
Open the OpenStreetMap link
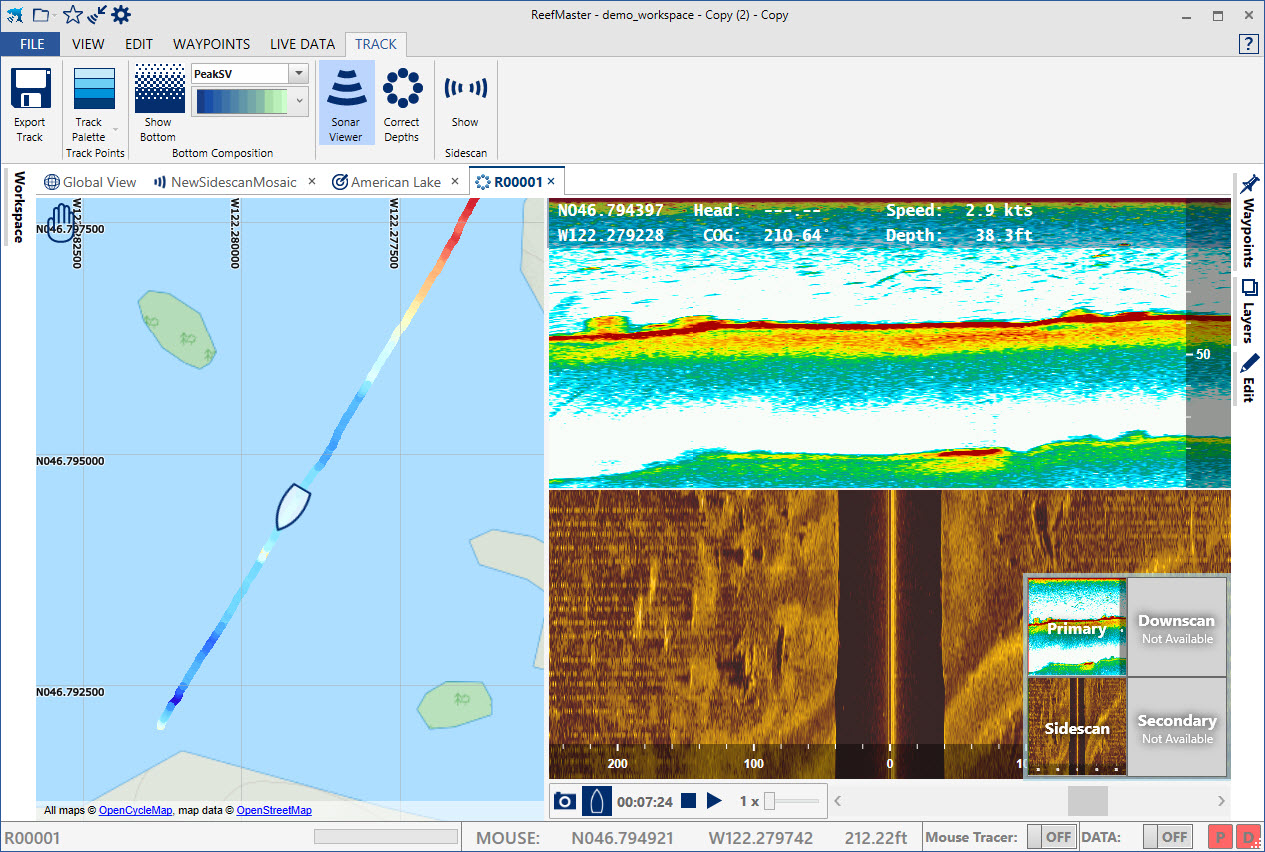coord(274,810)
